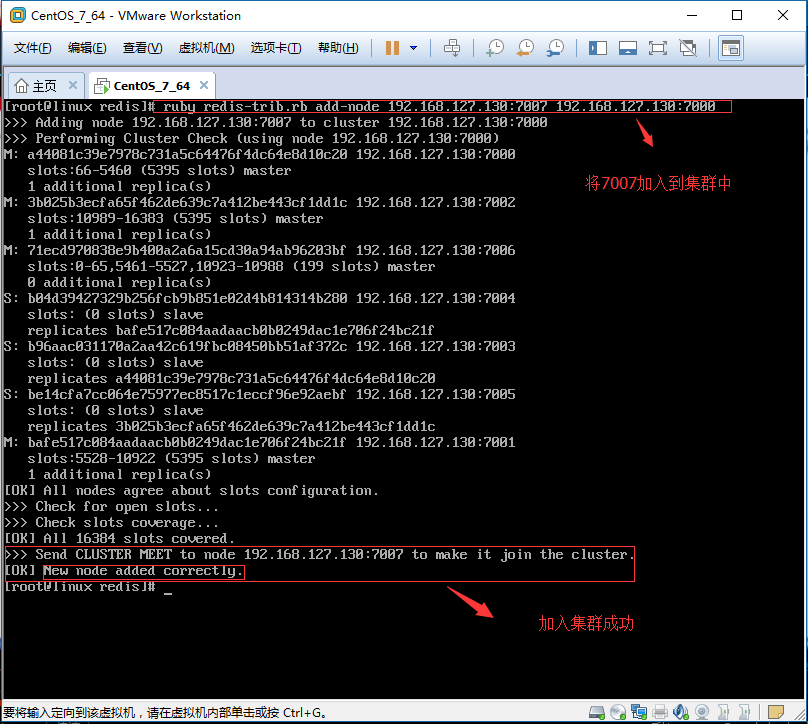Open the 文件(F) menu
This screenshot has height=724, width=808.
[32, 48]
